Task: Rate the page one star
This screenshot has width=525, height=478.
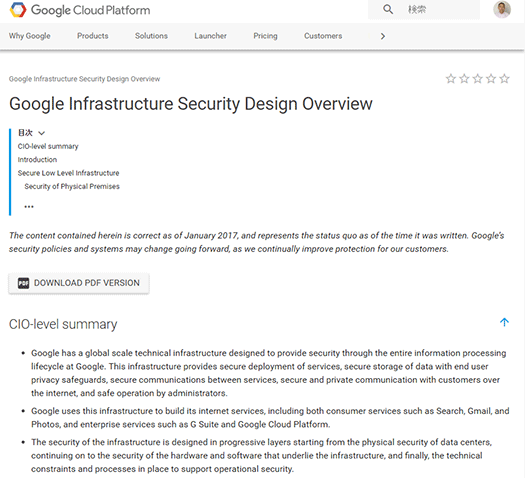Action: tap(451, 79)
